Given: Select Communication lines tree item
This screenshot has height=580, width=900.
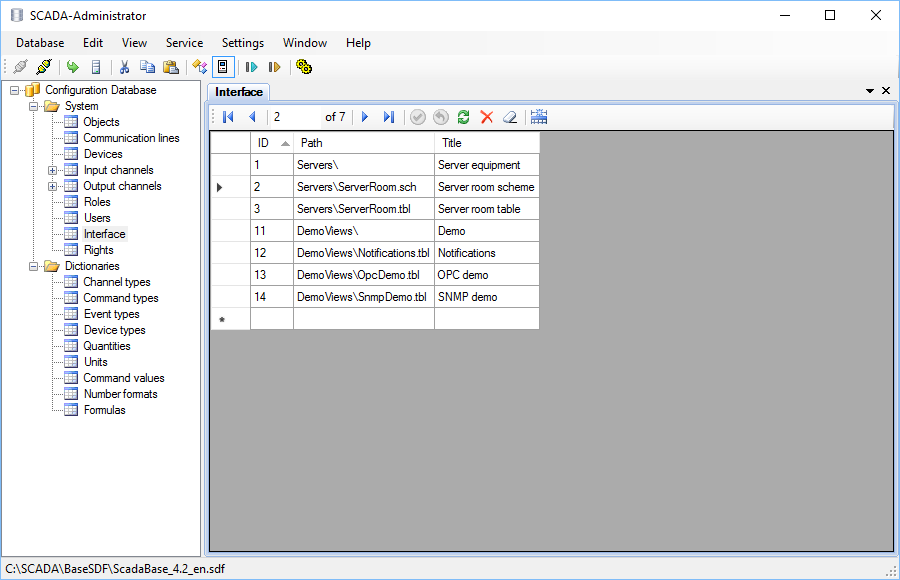Looking at the screenshot, I should click(x=131, y=138).
